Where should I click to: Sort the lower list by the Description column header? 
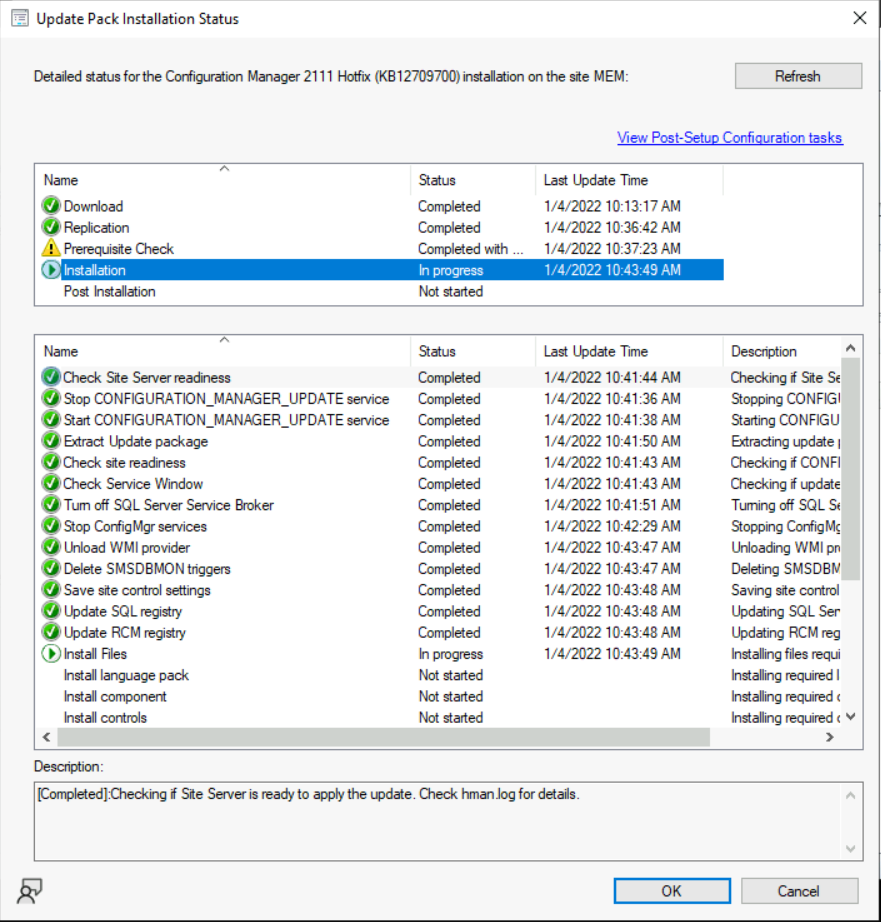[782, 351]
